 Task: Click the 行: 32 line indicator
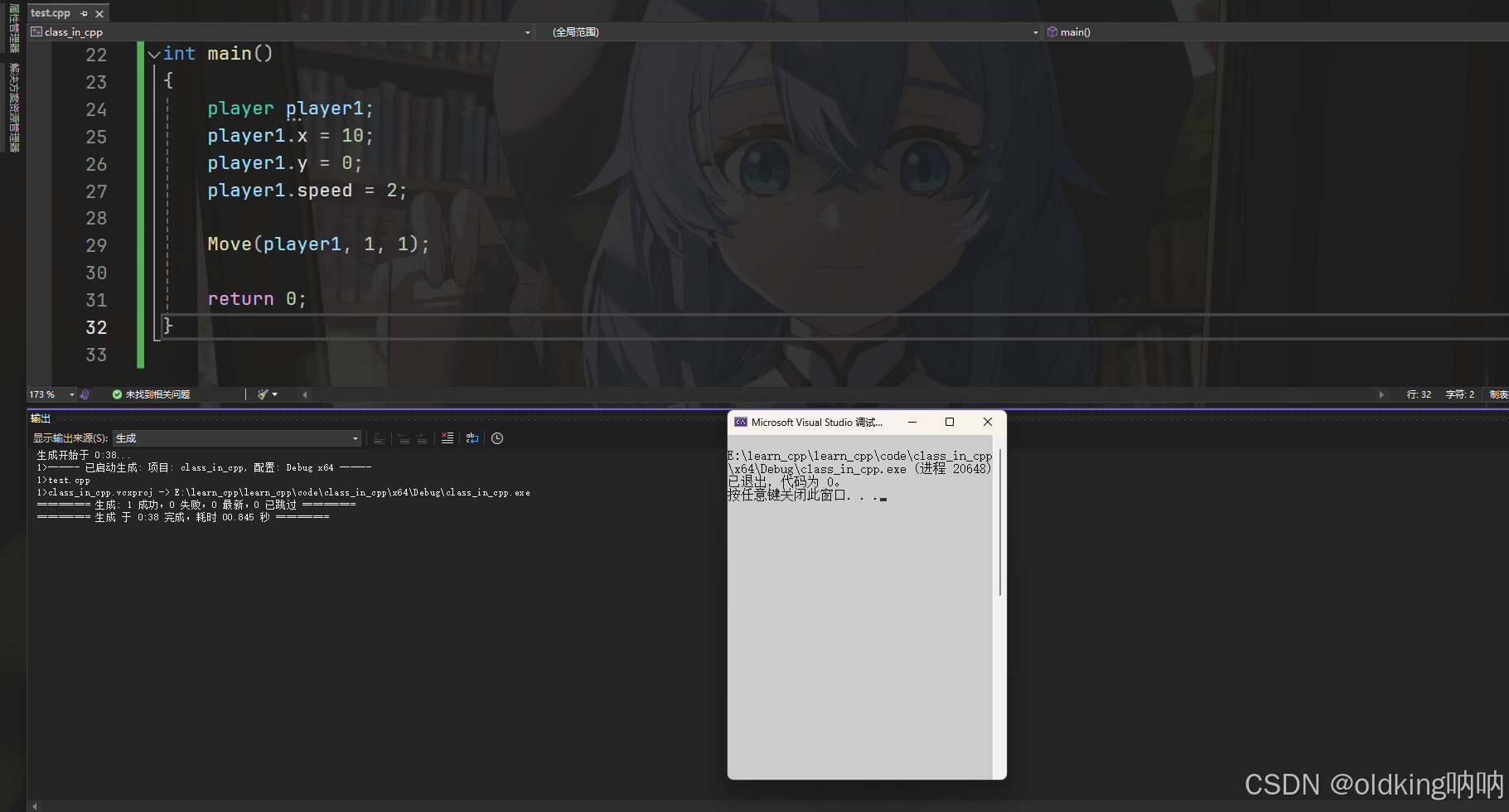tap(1419, 394)
